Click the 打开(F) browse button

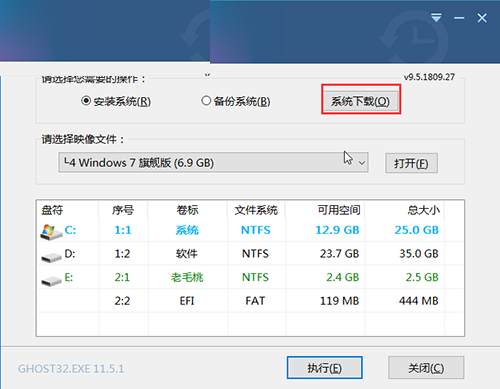[411, 163]
